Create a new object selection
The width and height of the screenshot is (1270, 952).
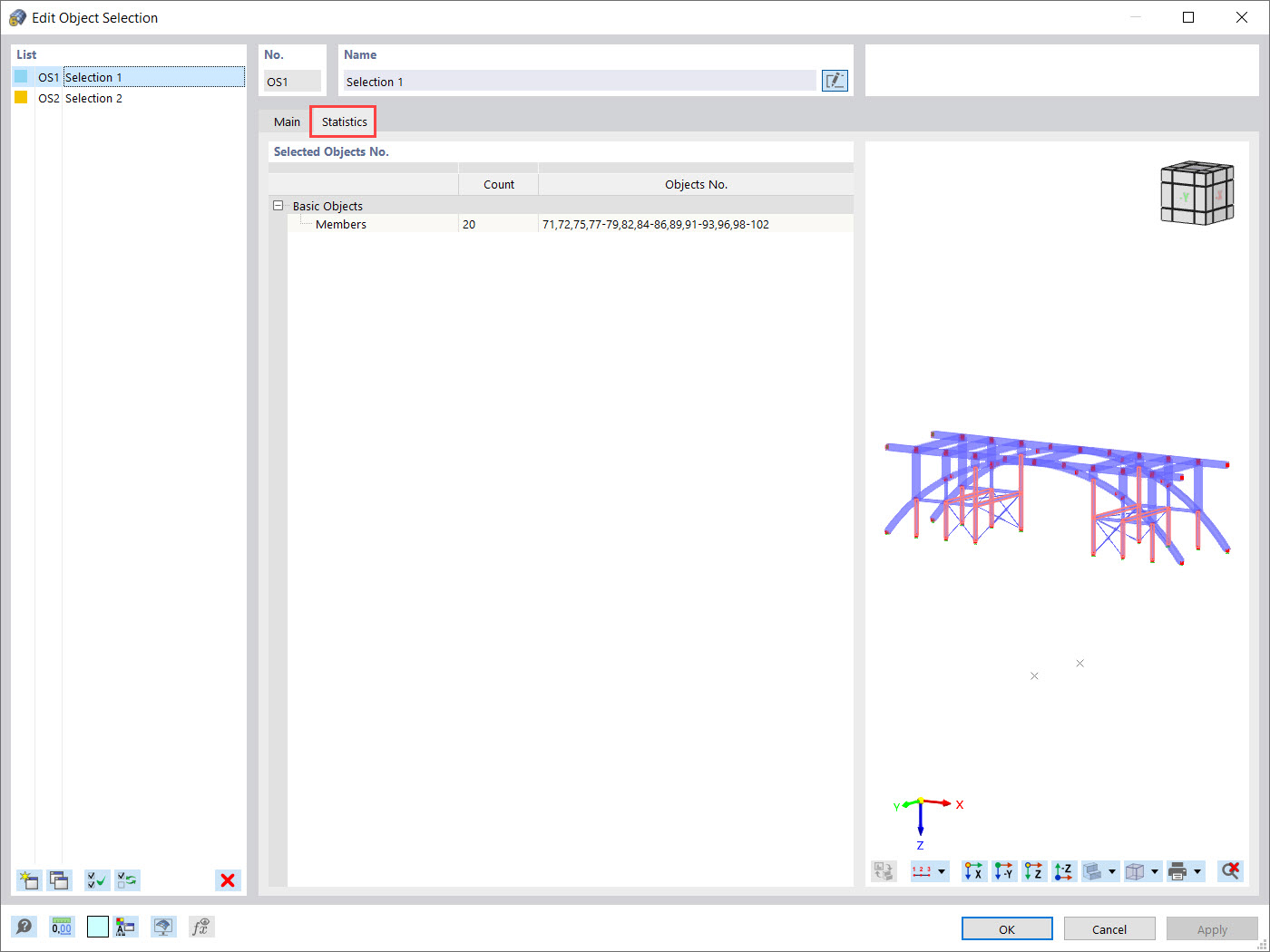point(28,880)
